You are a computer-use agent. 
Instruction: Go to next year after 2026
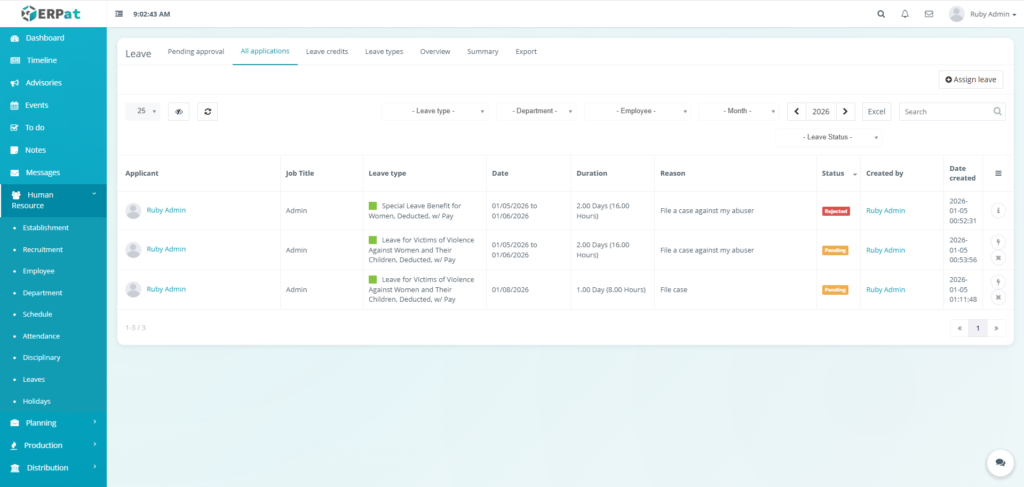[x=846, y=112]
